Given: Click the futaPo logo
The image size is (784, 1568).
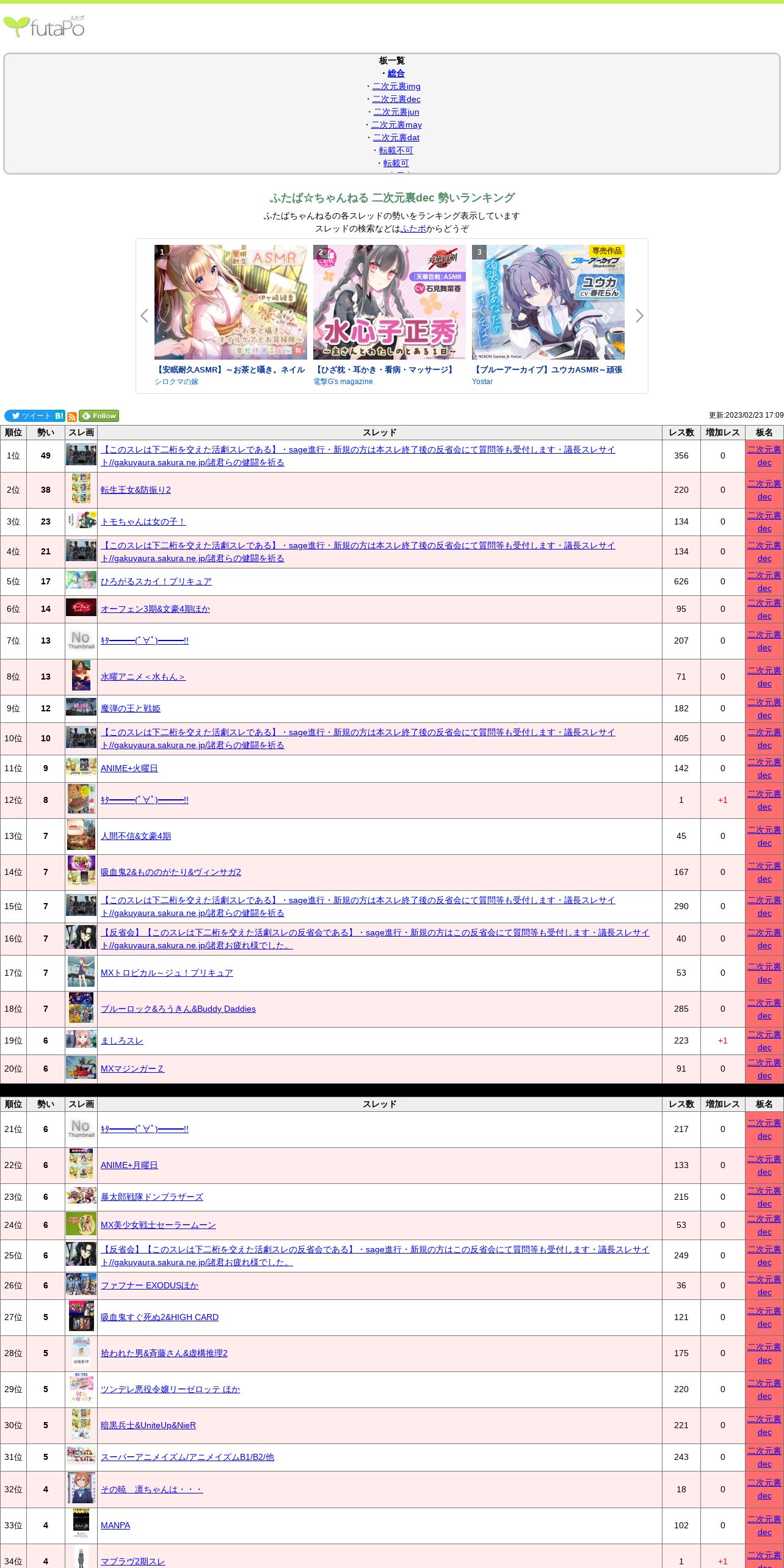Looking at the screenshot, I should pos(44,27).
